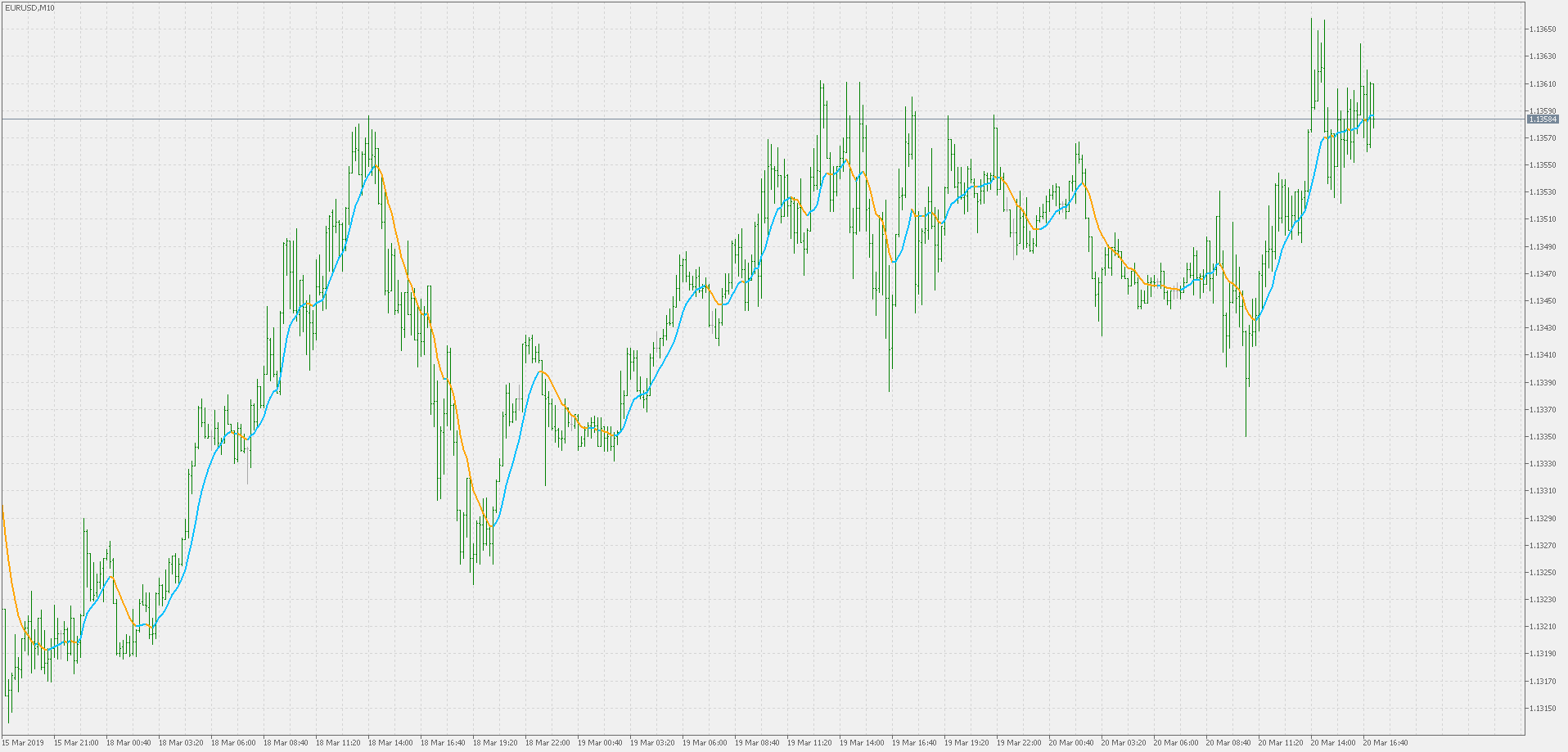Click the current price tag 1.13584
Viewport: 1568px width, 752px height.
tap(1543, 119)
